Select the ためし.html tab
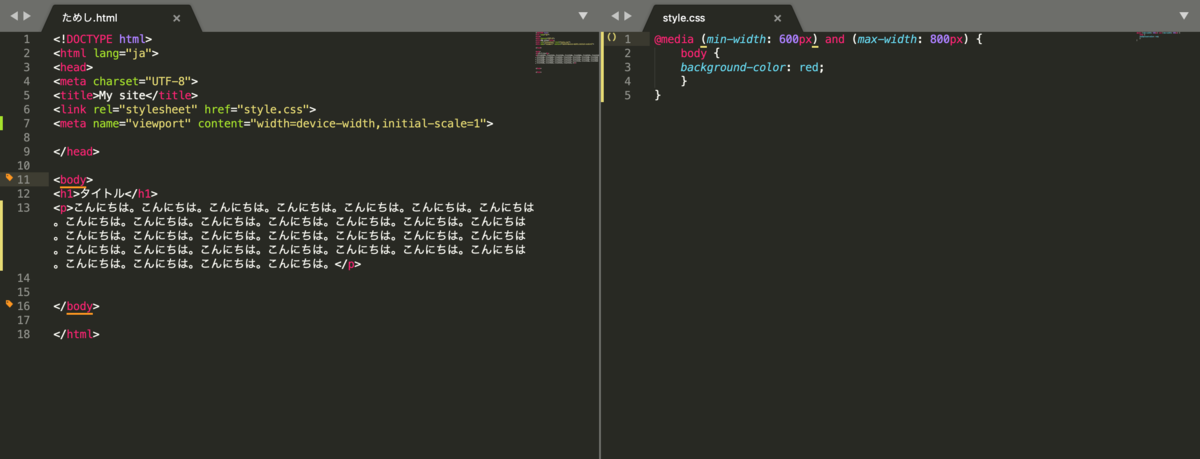The height and width of the screenshot is (459, 1200). [122, 18]
